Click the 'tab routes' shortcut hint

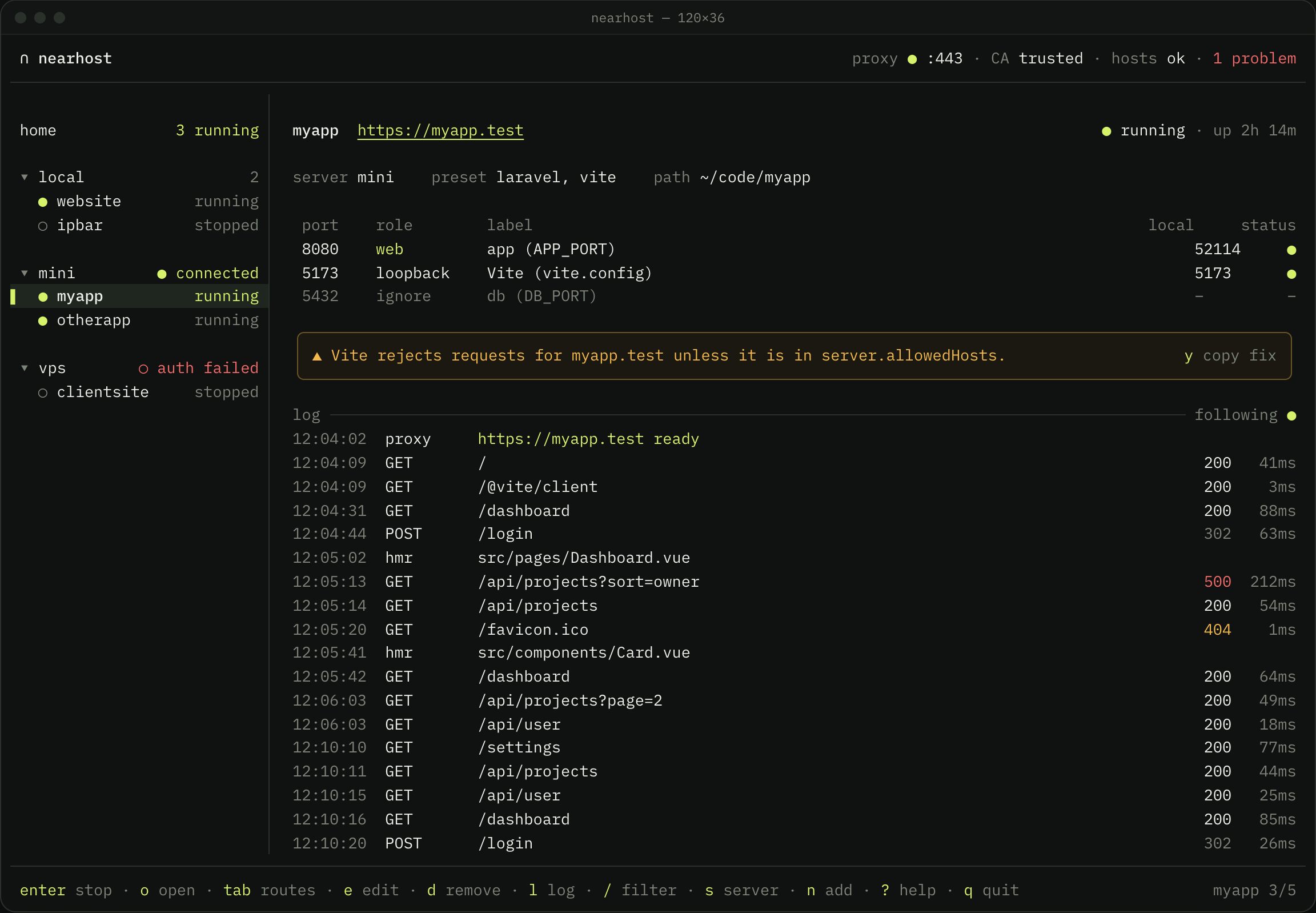pyautogui.click(x=270, y=890)
